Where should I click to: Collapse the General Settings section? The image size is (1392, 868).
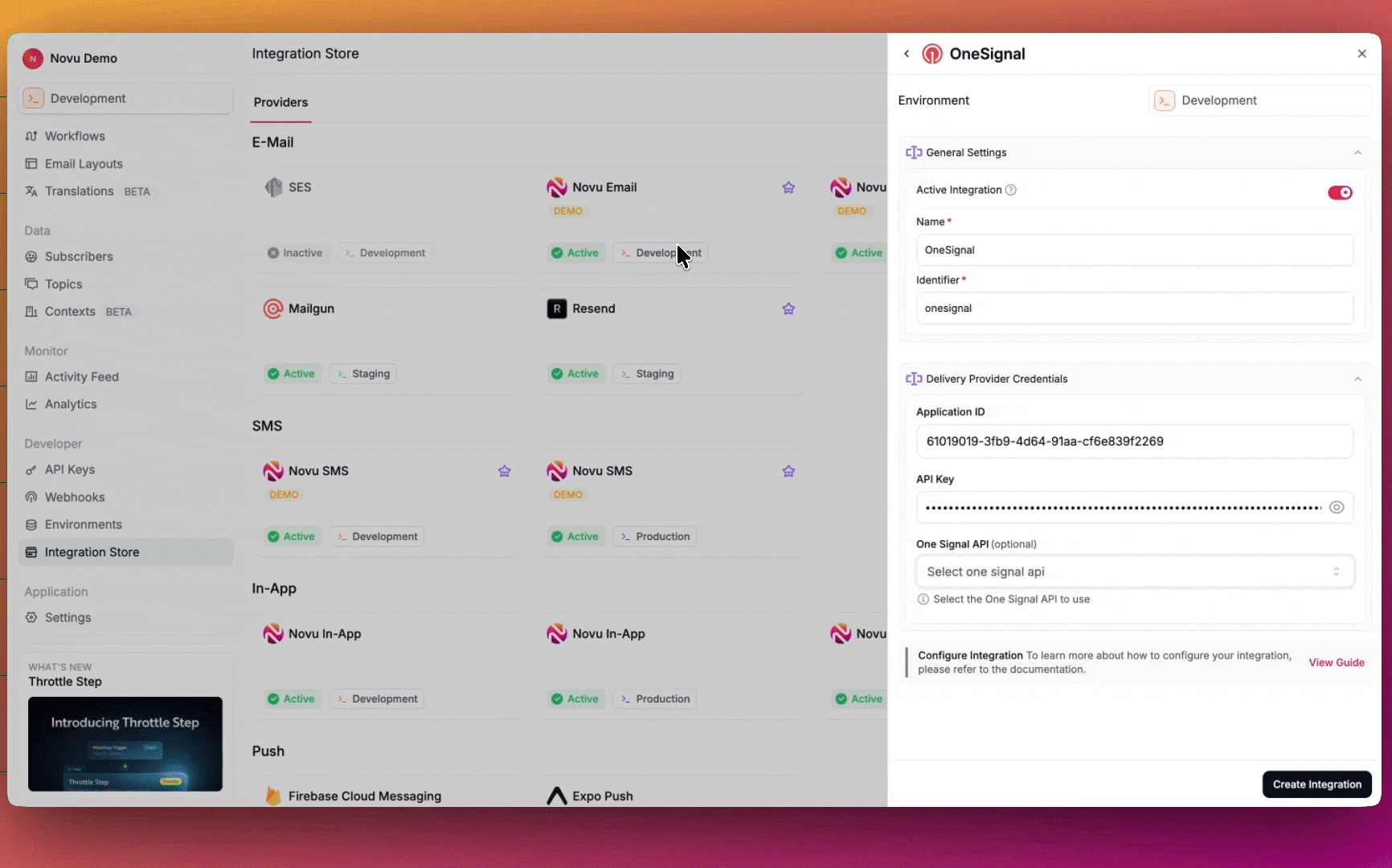[1357, 152]
